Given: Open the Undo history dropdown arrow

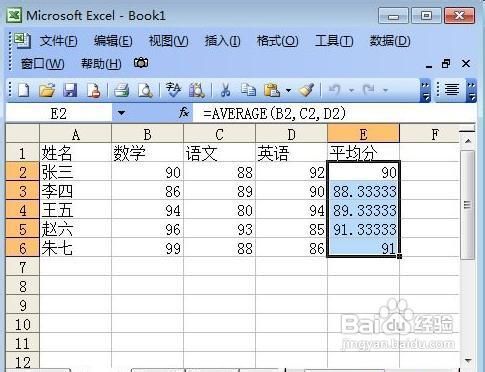Looking at the screenshot, I should point(351,90).
